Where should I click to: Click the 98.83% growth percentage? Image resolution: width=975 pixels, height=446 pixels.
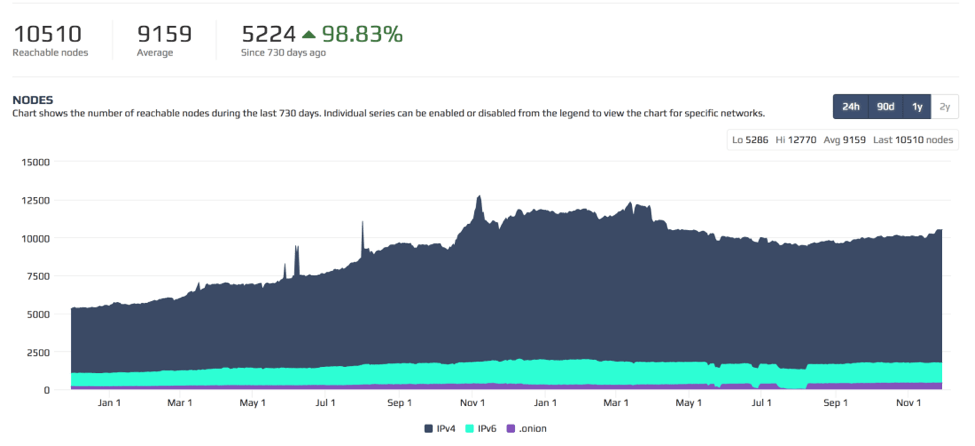pyautogui.click(x=362, y=34)
